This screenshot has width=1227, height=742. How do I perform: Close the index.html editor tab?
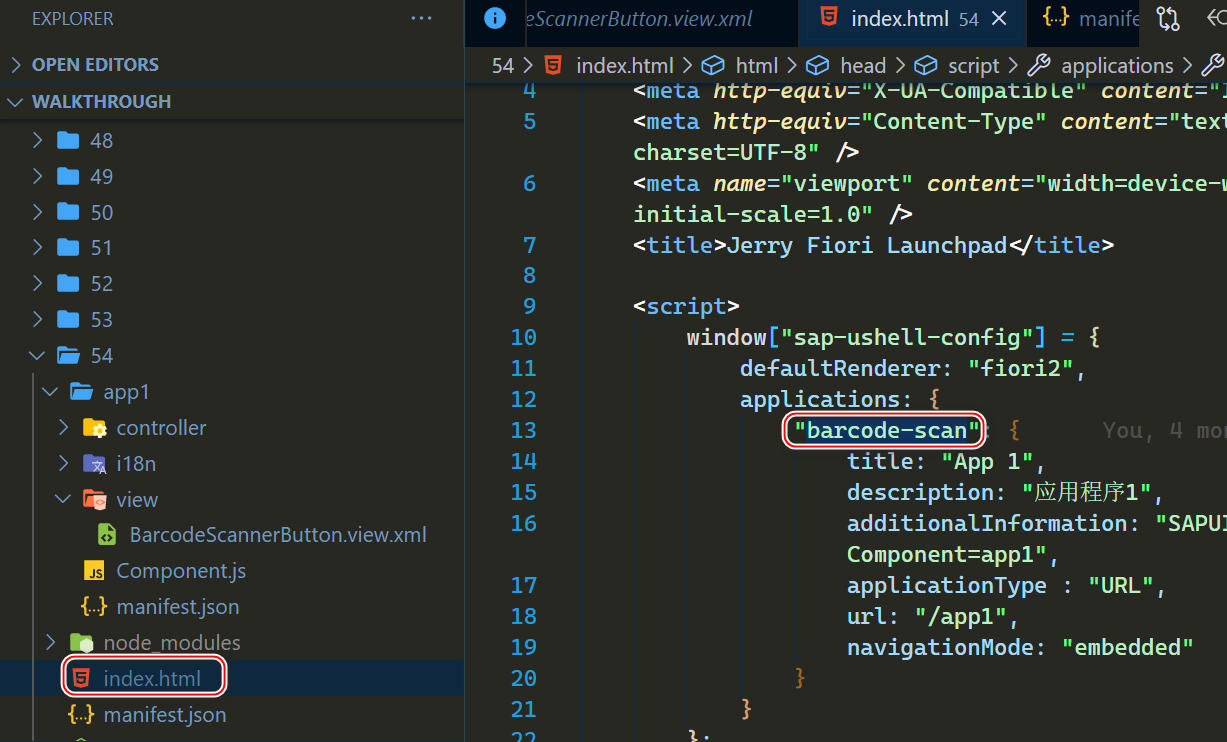[x=999, y=19]
